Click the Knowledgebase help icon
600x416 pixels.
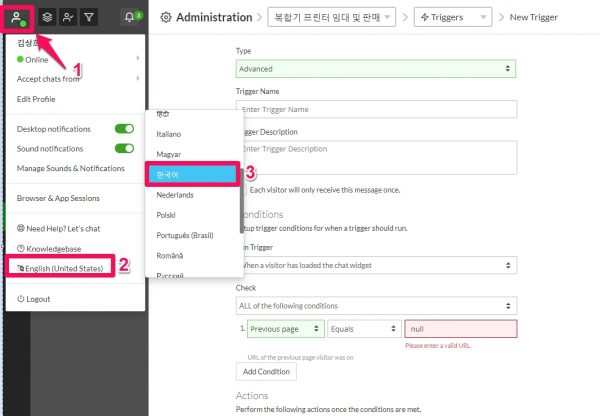click(x=21, y=248)
